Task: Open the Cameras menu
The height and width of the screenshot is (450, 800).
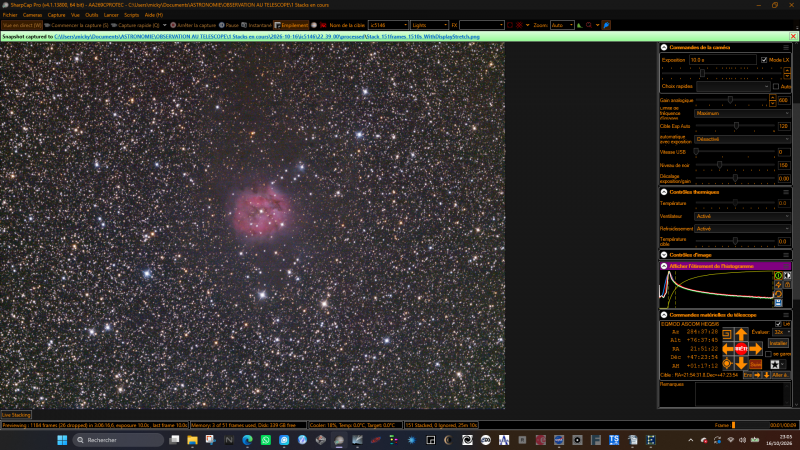Action: tap(32, 15)
